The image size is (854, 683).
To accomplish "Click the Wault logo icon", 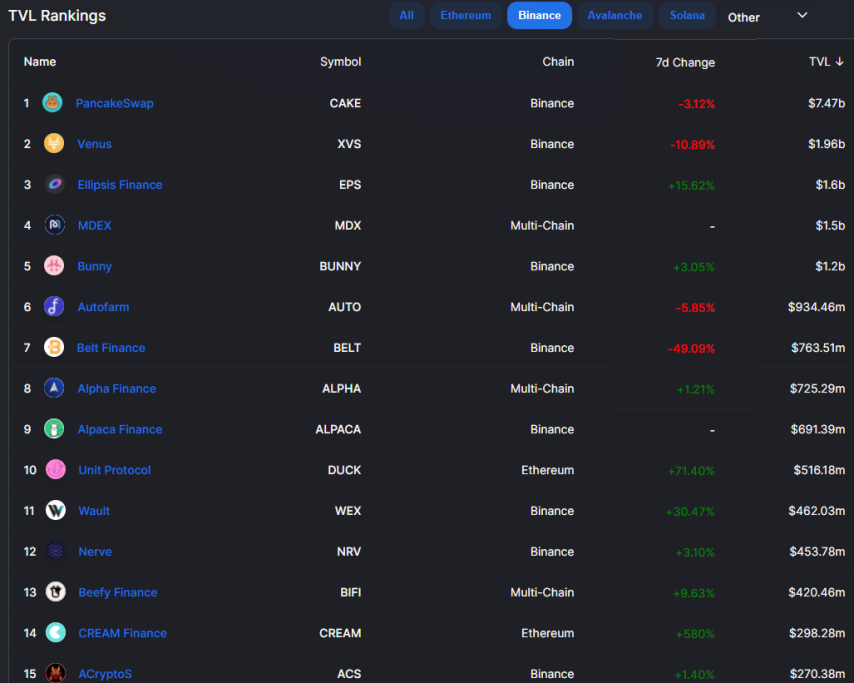I will click(x=56, y=510).
